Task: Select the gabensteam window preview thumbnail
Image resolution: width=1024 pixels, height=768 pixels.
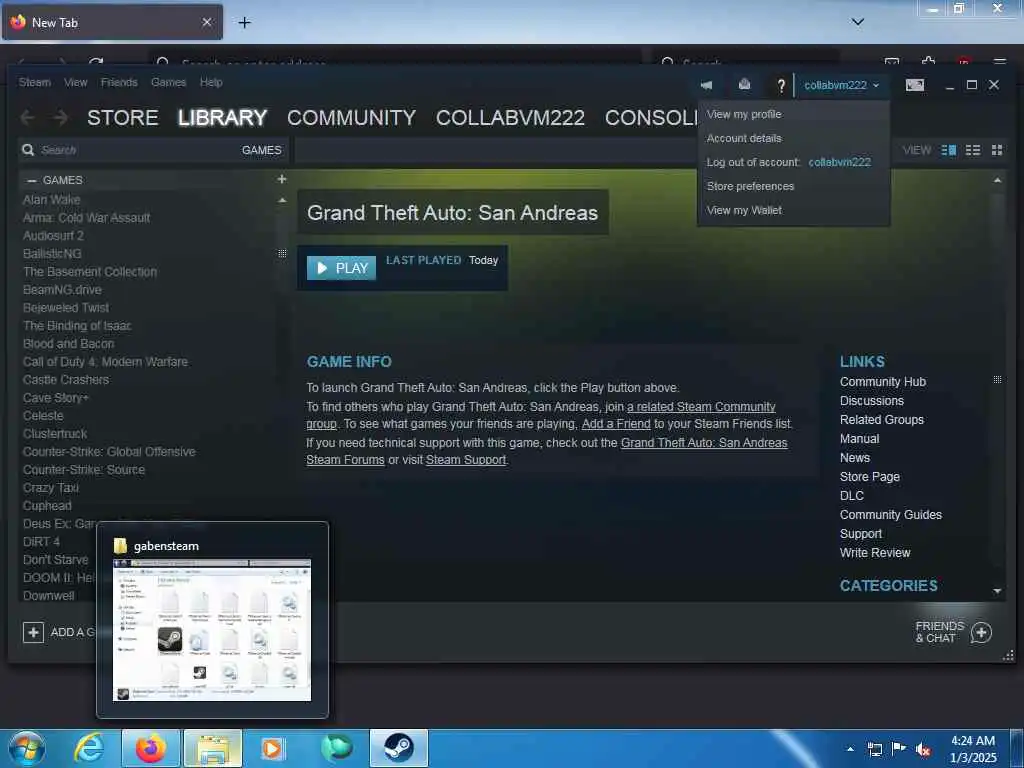Action: tap(212, 630)
